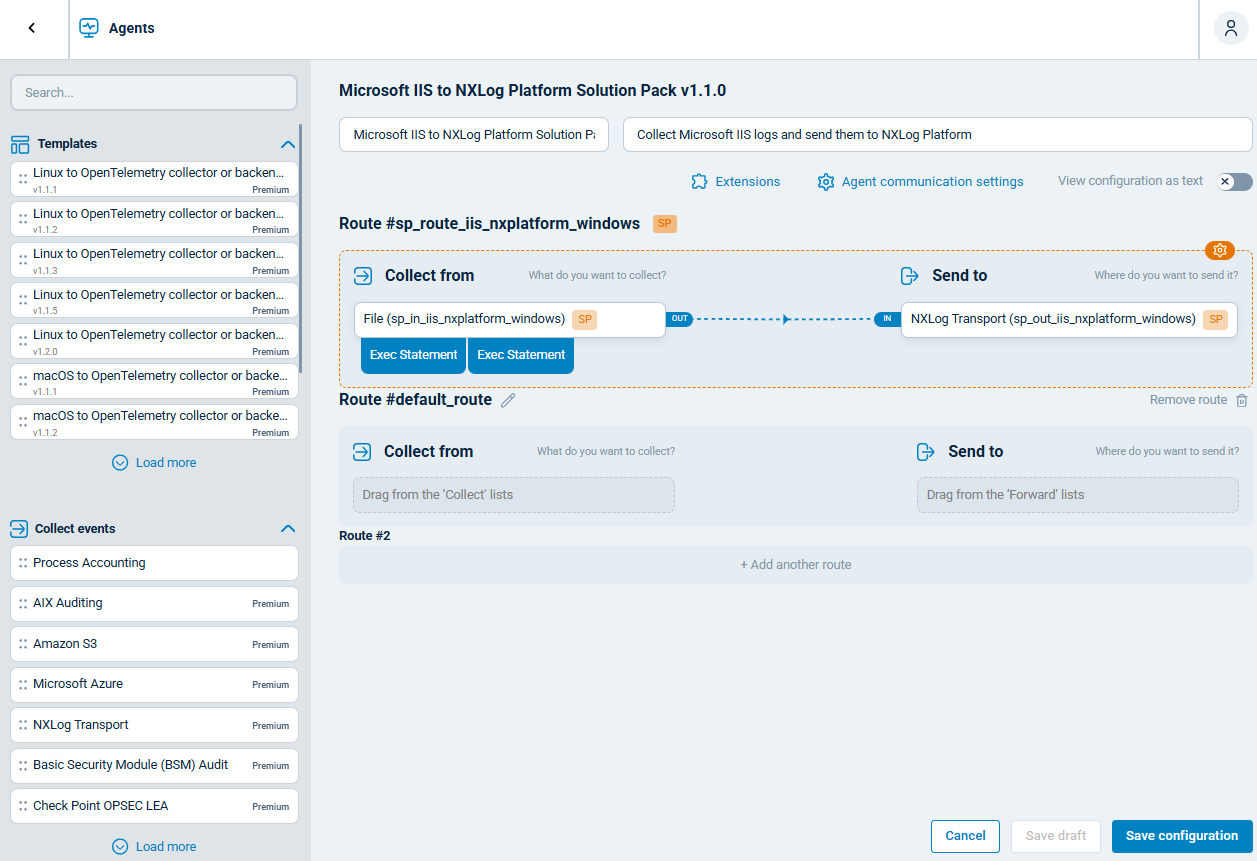Click first Exec Statement button

(x=413, y=355)
